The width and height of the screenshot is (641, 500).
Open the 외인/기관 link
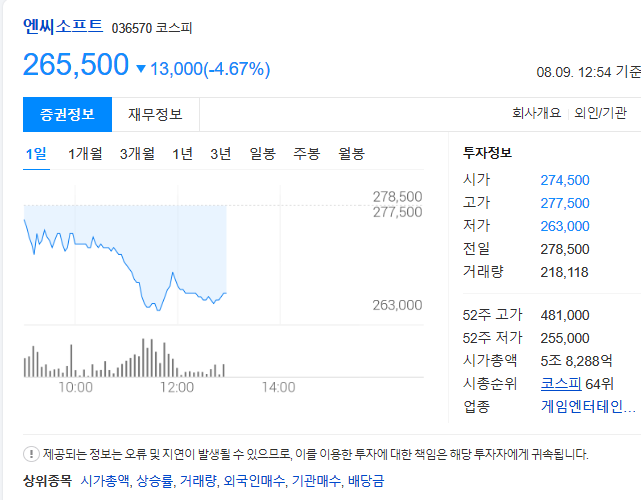pyautogui.click(x=608, y=114)
